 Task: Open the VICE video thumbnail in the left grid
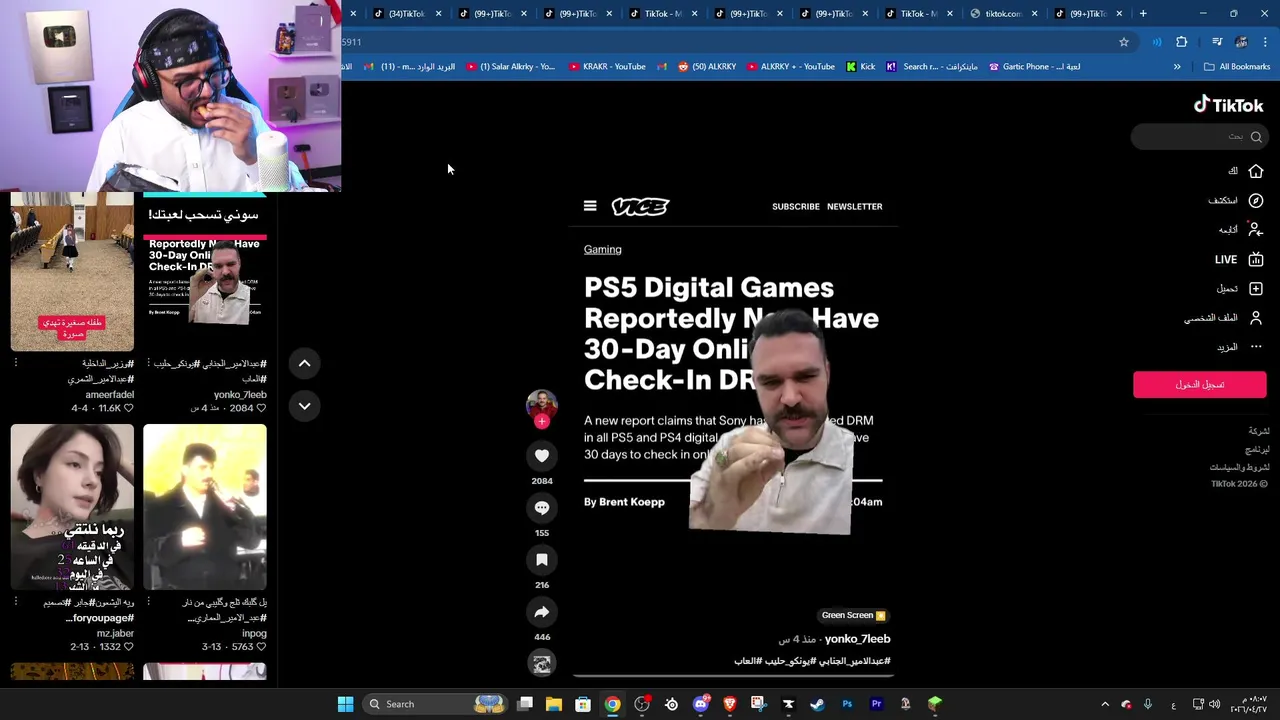coord(205,272)
